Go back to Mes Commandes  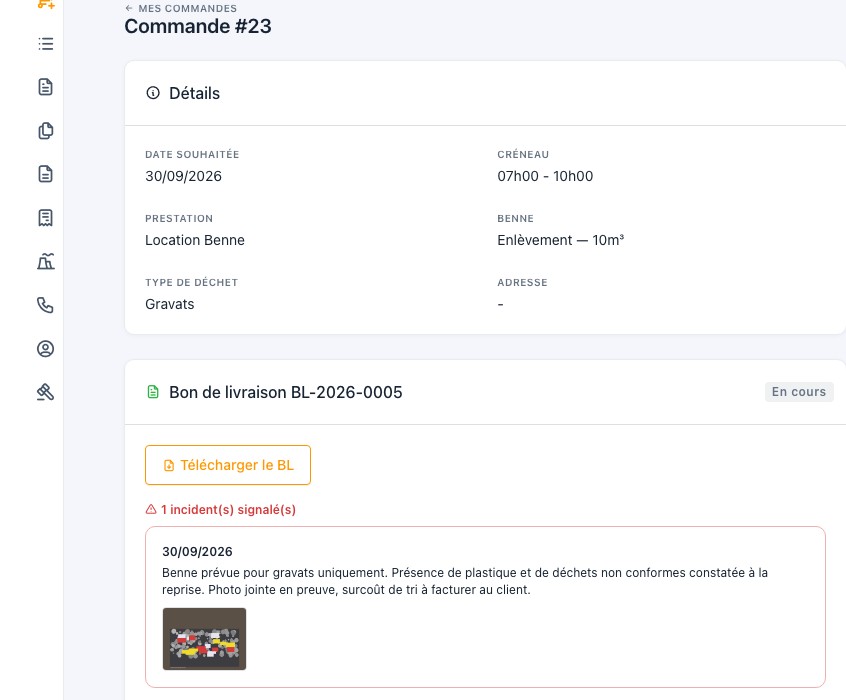pyautogui.click(x=181, y=9)
